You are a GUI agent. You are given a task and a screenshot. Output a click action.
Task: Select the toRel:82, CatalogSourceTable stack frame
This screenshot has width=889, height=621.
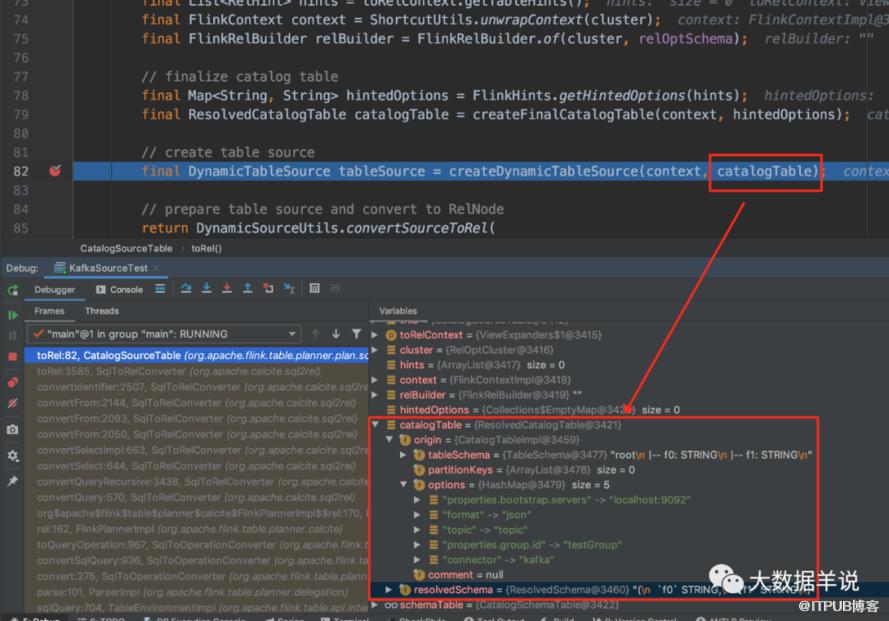pyautogui.click(x=196, y=356)
